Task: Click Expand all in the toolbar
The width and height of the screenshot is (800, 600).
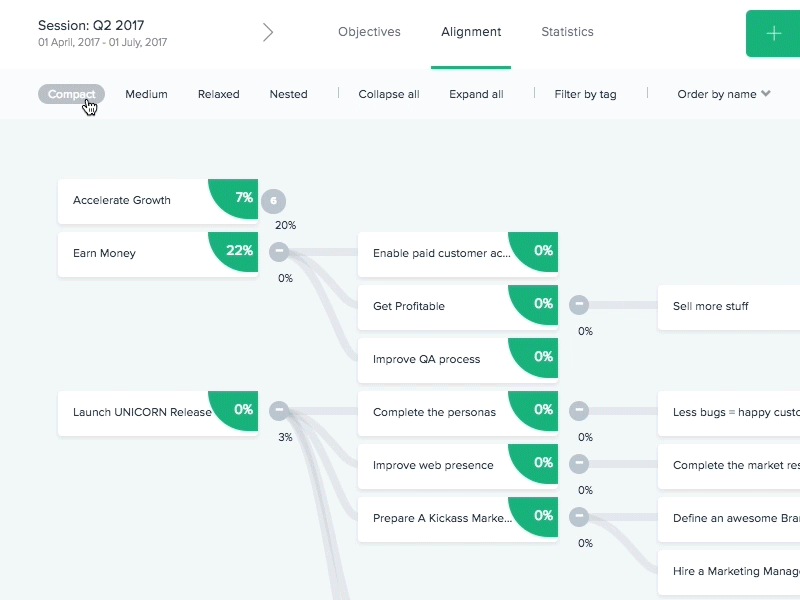Action: (x=476, y=94)
